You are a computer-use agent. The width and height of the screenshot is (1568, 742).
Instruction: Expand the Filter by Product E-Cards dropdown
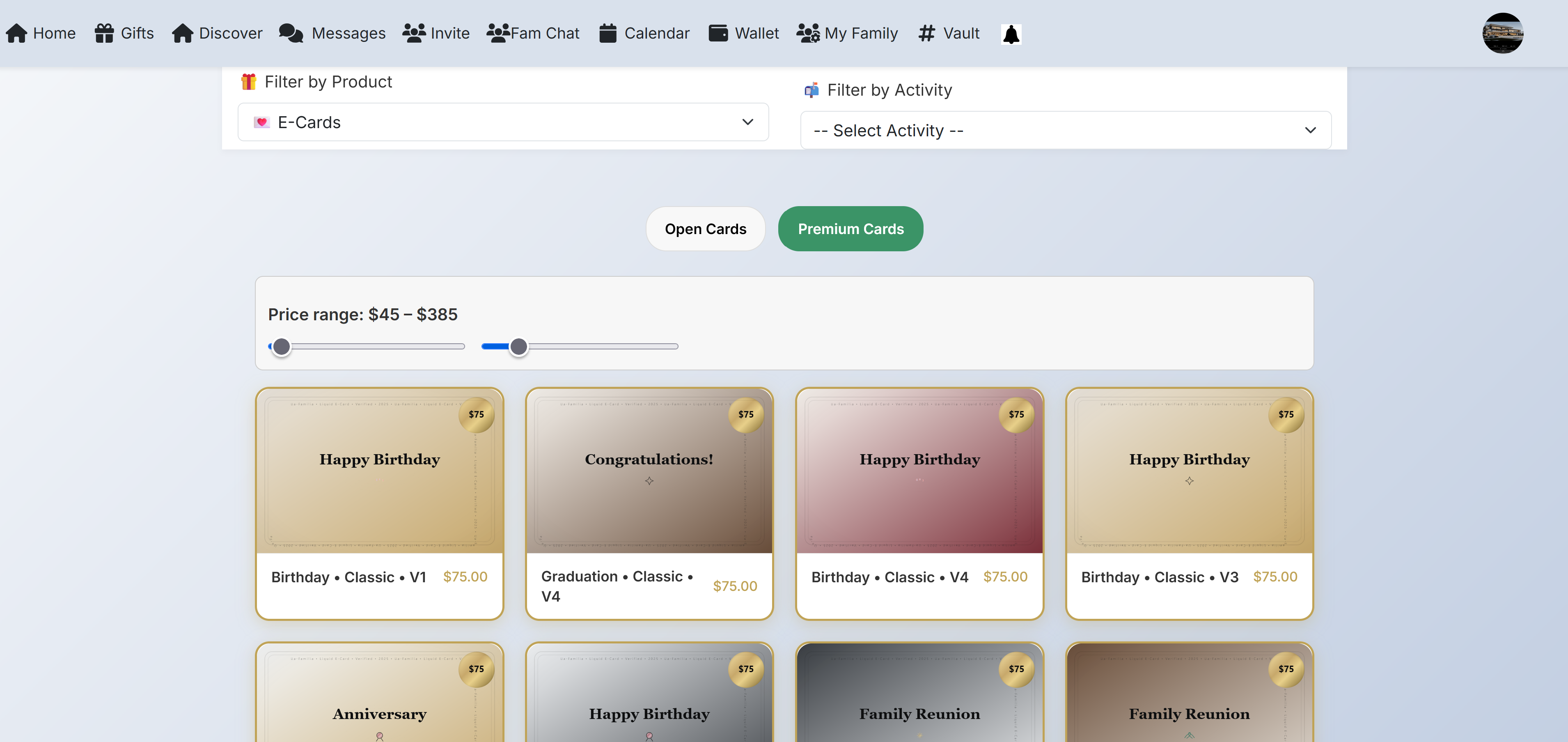(503, 122)
